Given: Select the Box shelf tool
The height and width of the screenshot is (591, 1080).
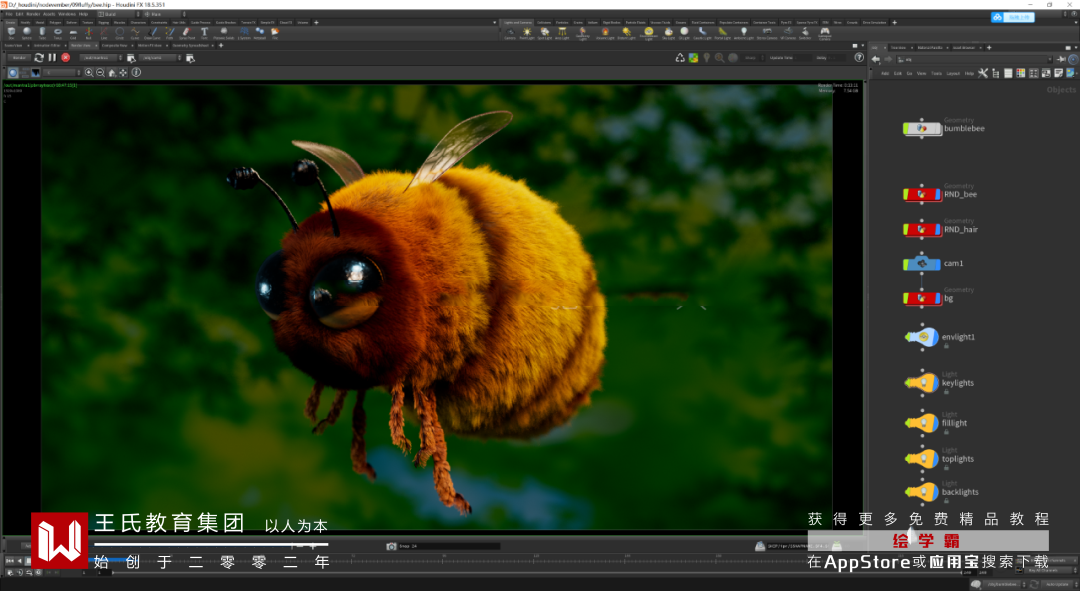Looking at the screenshot, I should 11,32.
